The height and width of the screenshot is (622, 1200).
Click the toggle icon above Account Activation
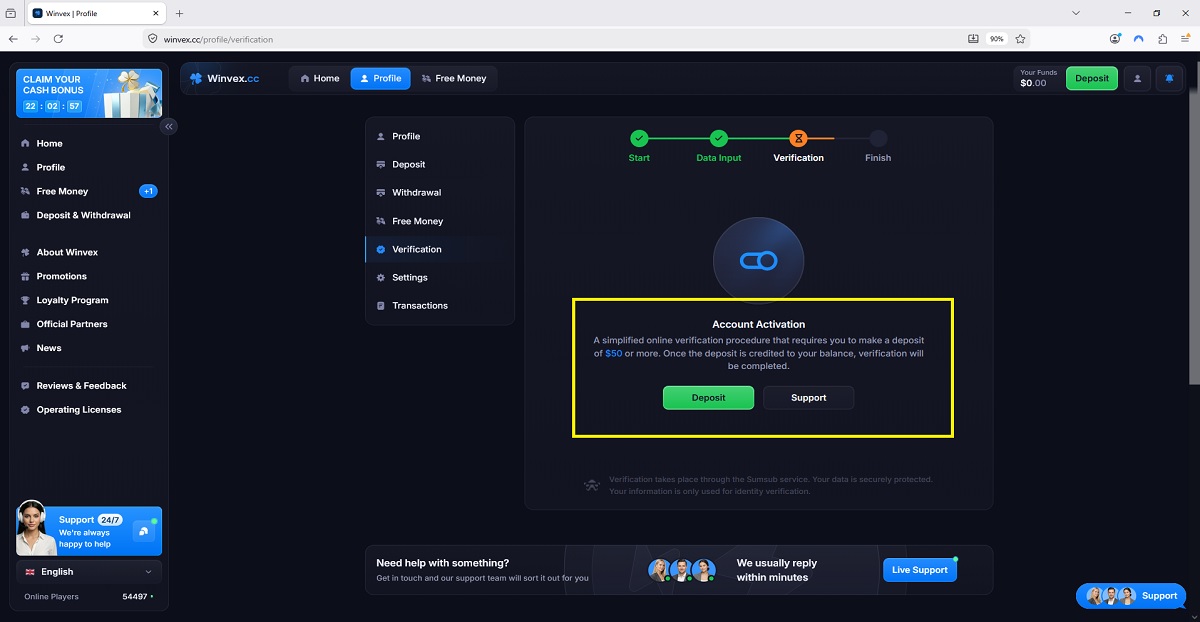758,261
